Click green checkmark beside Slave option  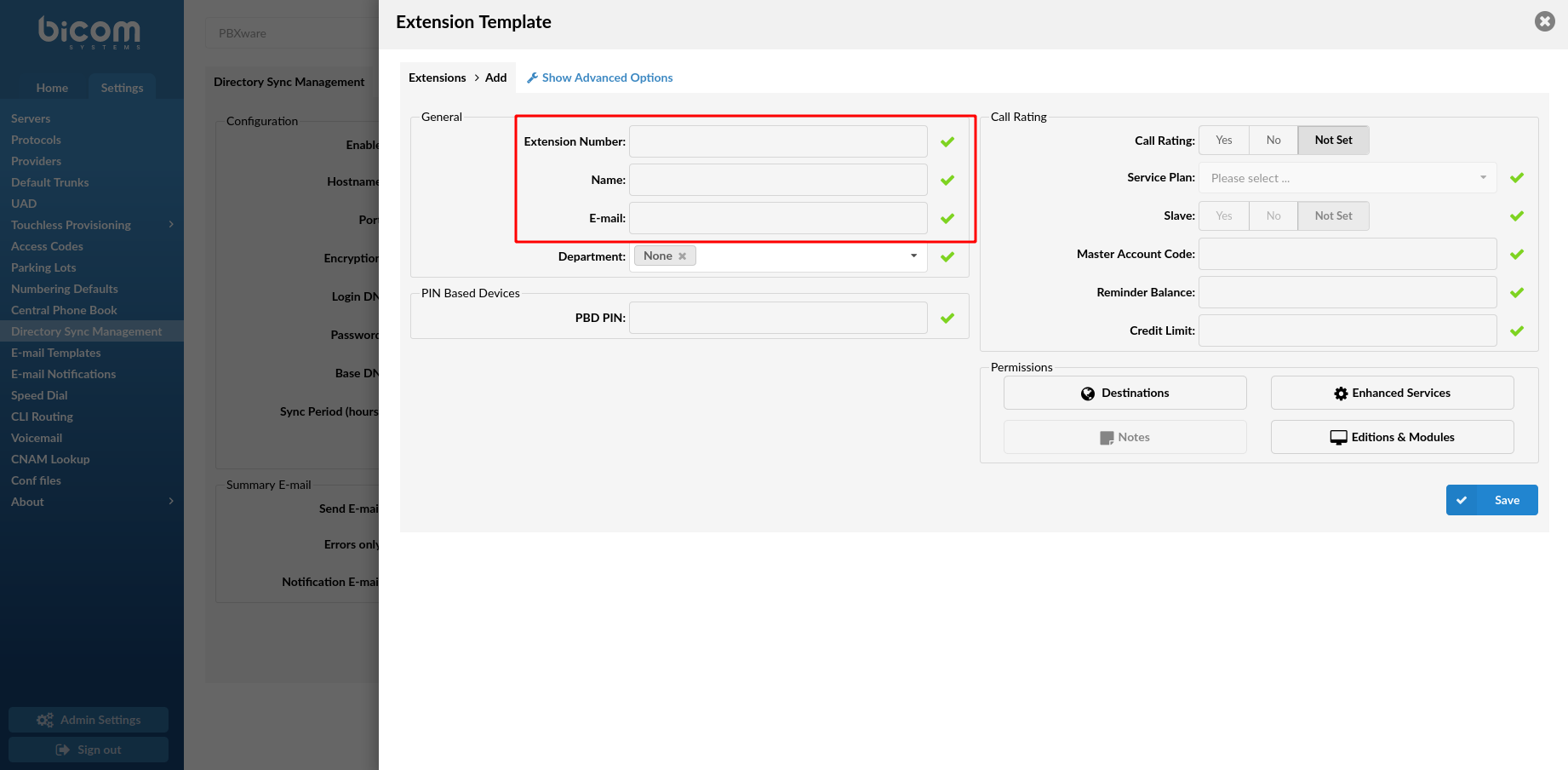1517,216
